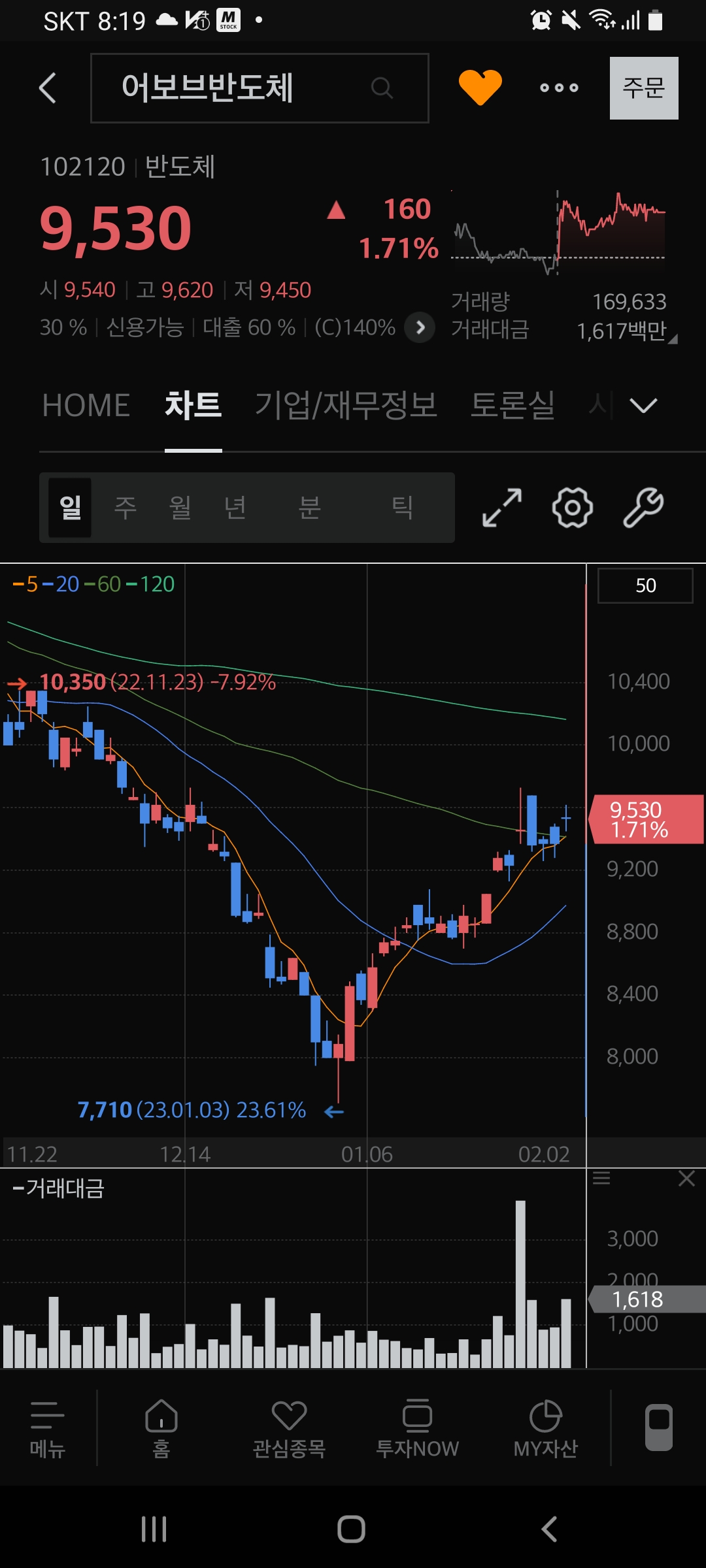Tap the large 9,530 price text
The image size is (706, 1568).
coord(116,229)
